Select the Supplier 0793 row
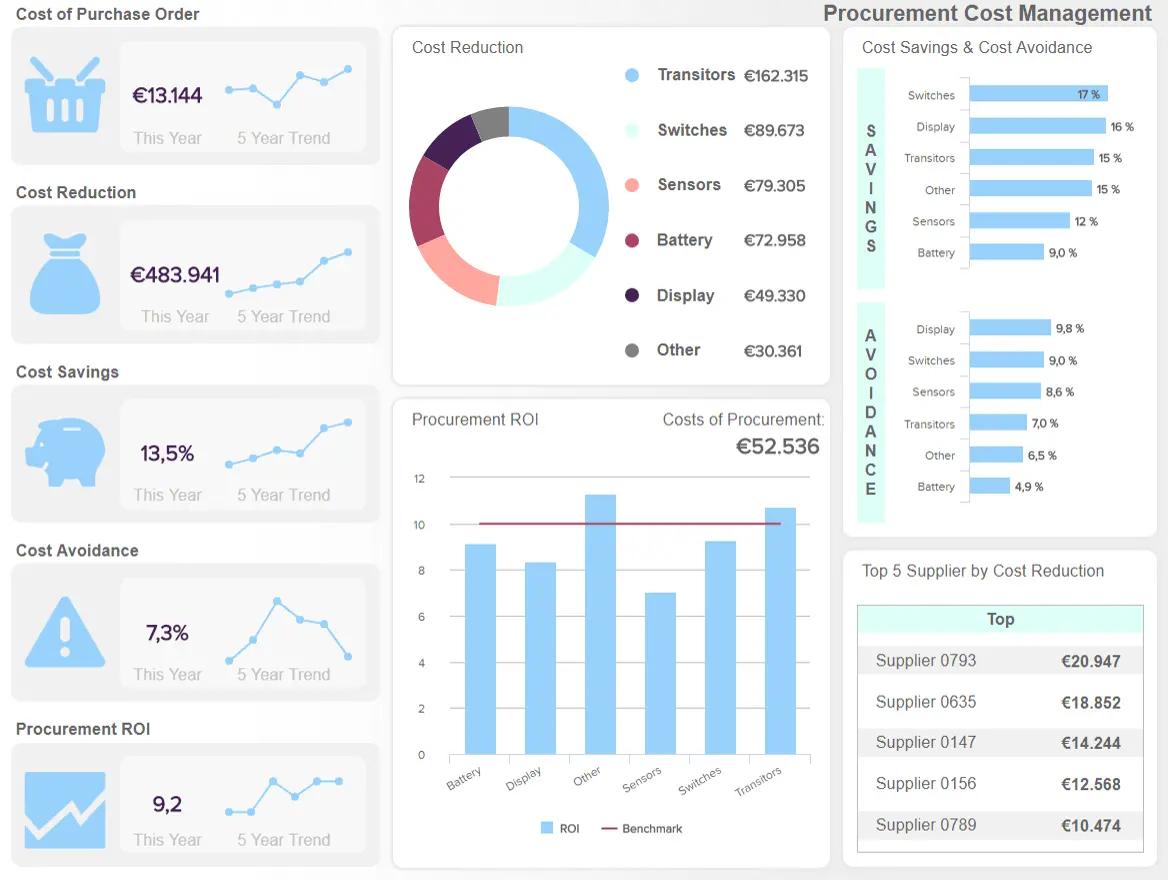This screenshot has height=880, width=1168. coord(1000,661)
